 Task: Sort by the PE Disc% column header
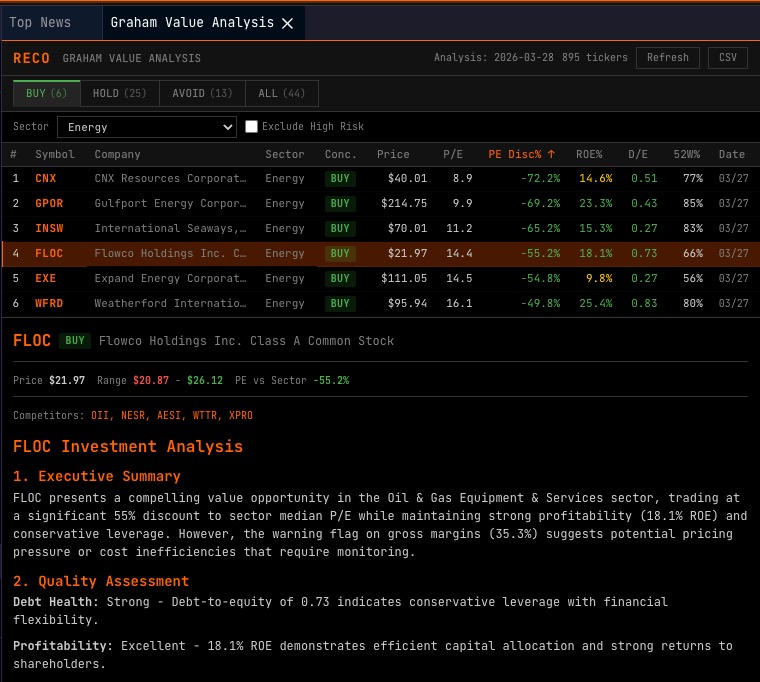coord(514,155)
